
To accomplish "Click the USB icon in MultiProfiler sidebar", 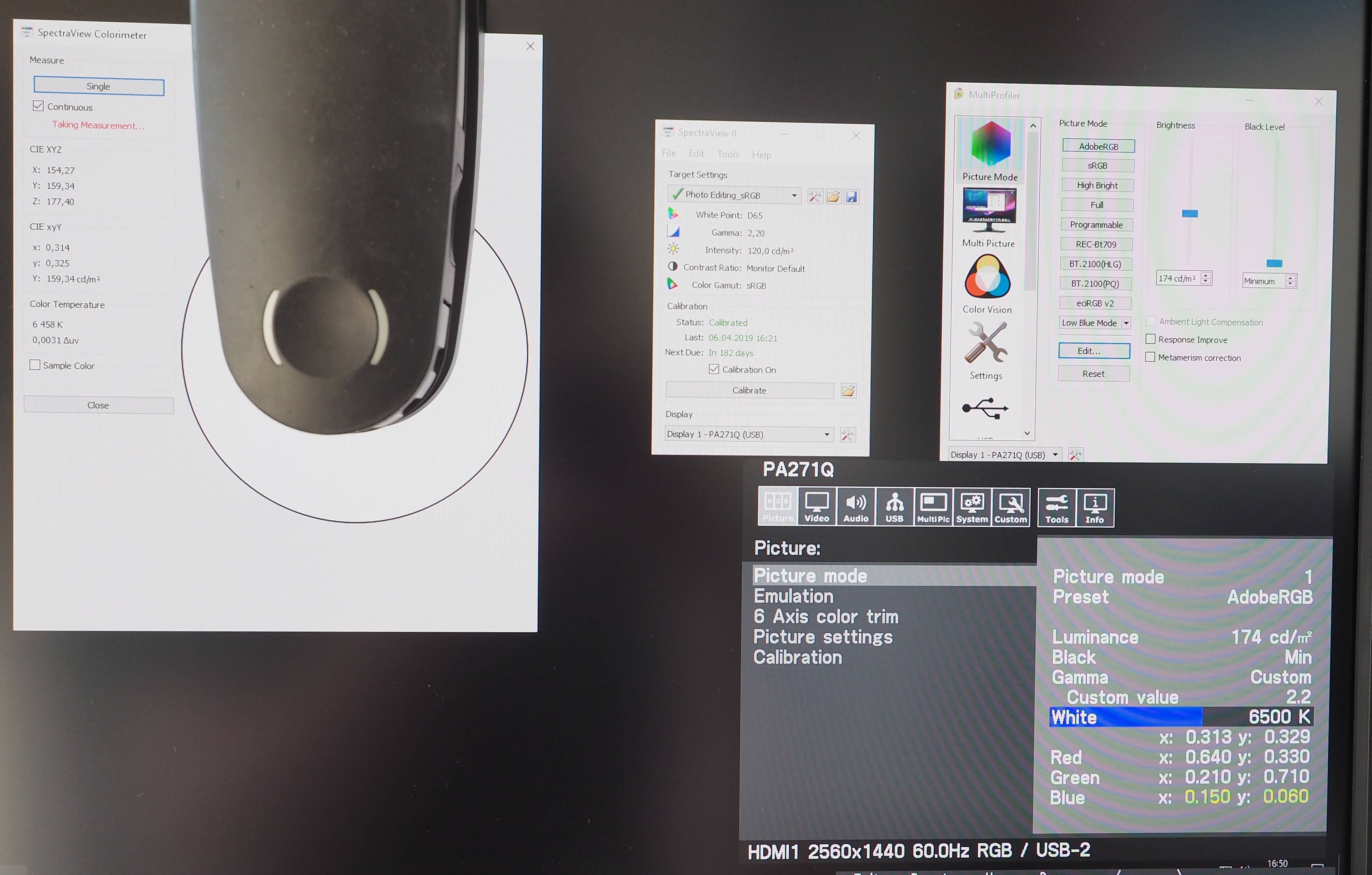I will pos(985,409).
